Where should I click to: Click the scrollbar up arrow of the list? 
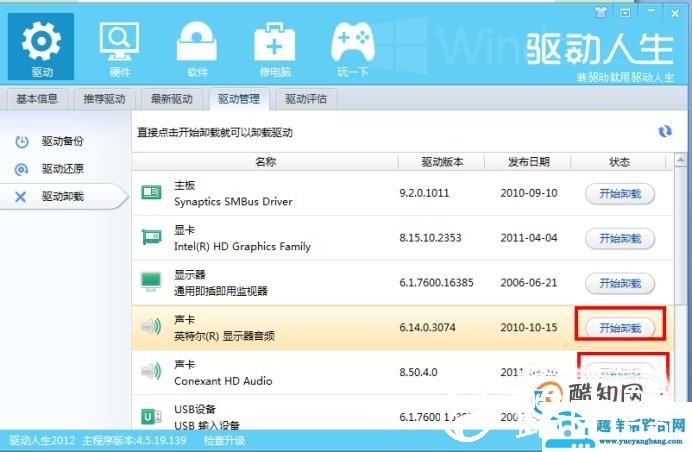[x=681, y=159]
